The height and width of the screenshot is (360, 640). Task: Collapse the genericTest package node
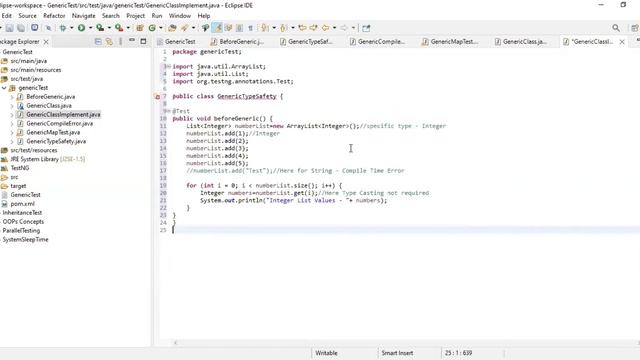pos(4,88)
